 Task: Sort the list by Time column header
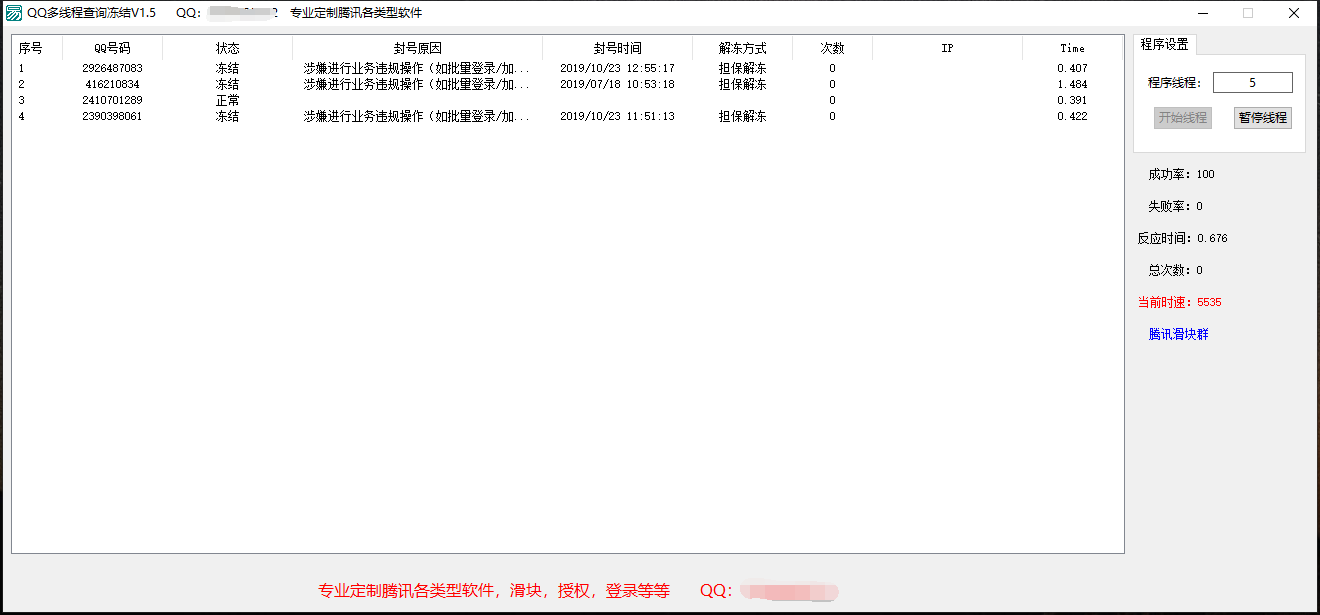pyautogui.click(x=1072, y=47)
